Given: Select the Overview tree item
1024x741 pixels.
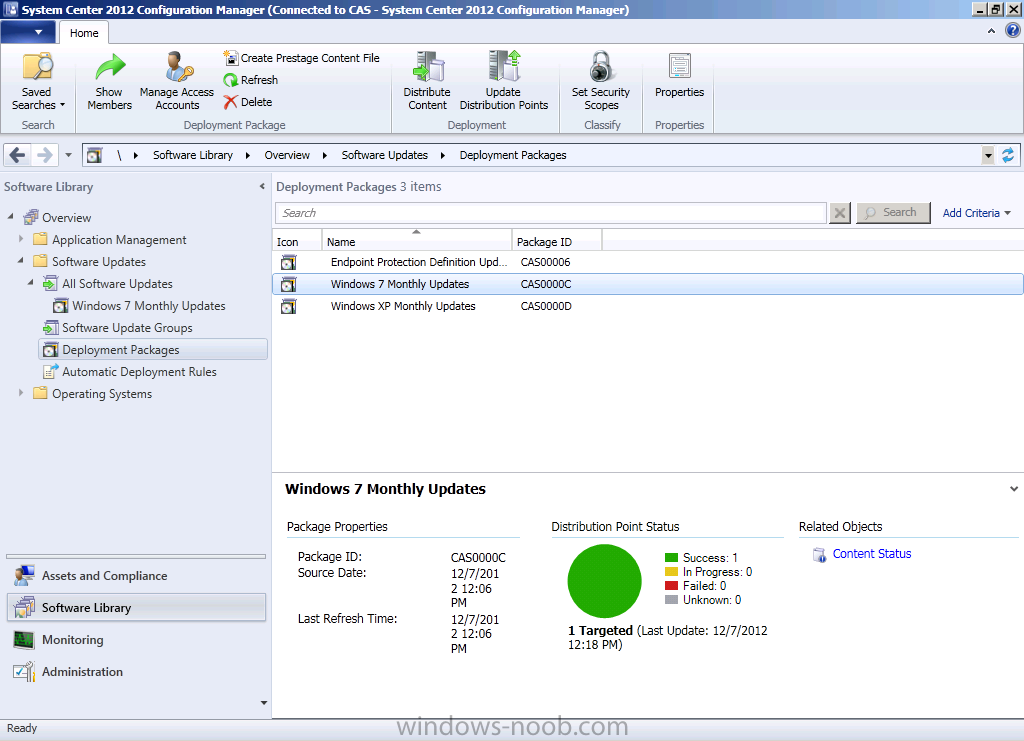Looking at the screenshot, I should [x=58, y=217].
